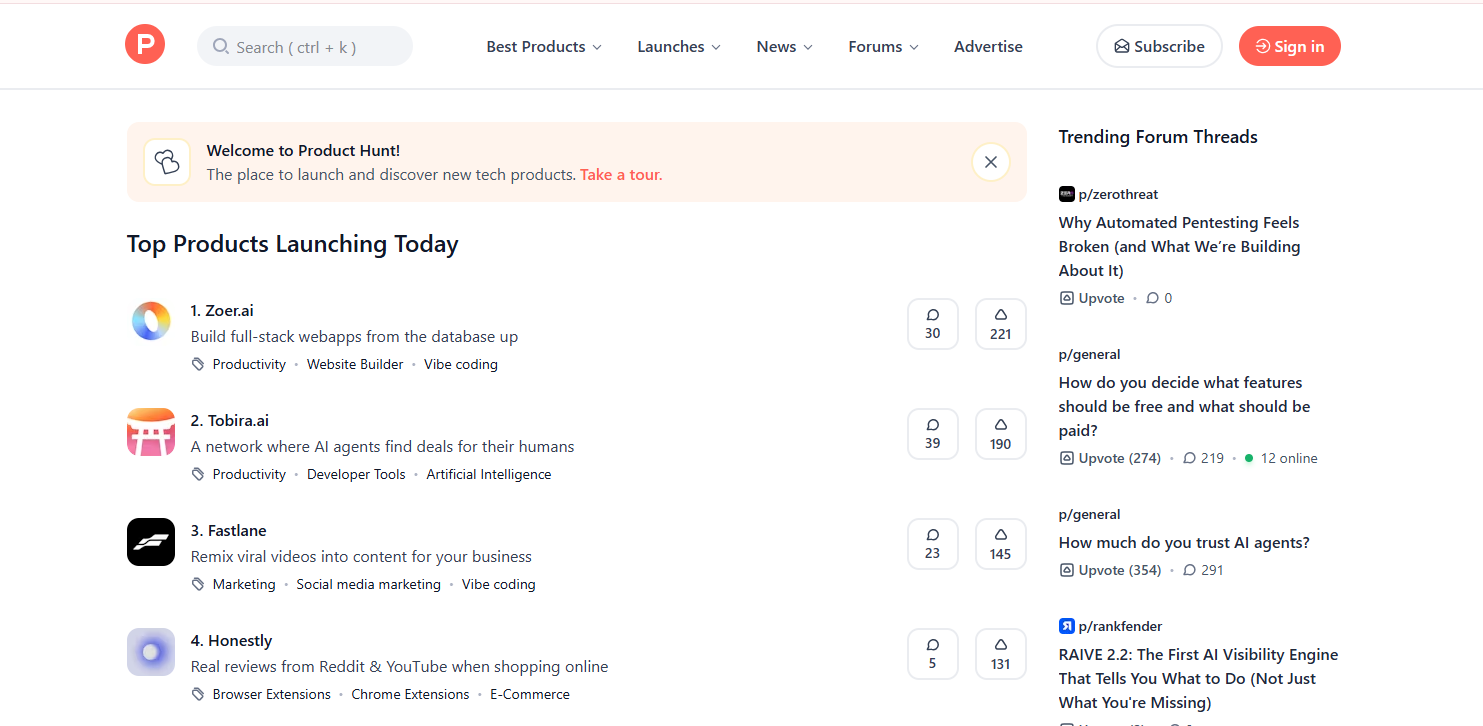Expand the Launches dropdown menu
This screenshot has width=1483, height=726.
tap(679, 47)
